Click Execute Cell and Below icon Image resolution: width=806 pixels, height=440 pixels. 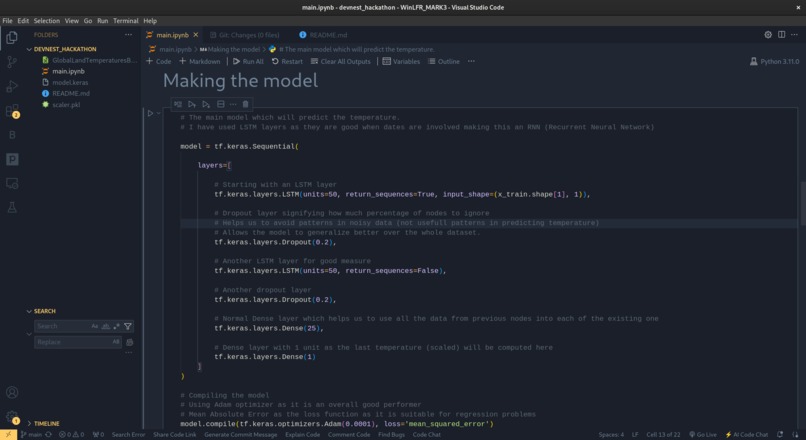206,104
